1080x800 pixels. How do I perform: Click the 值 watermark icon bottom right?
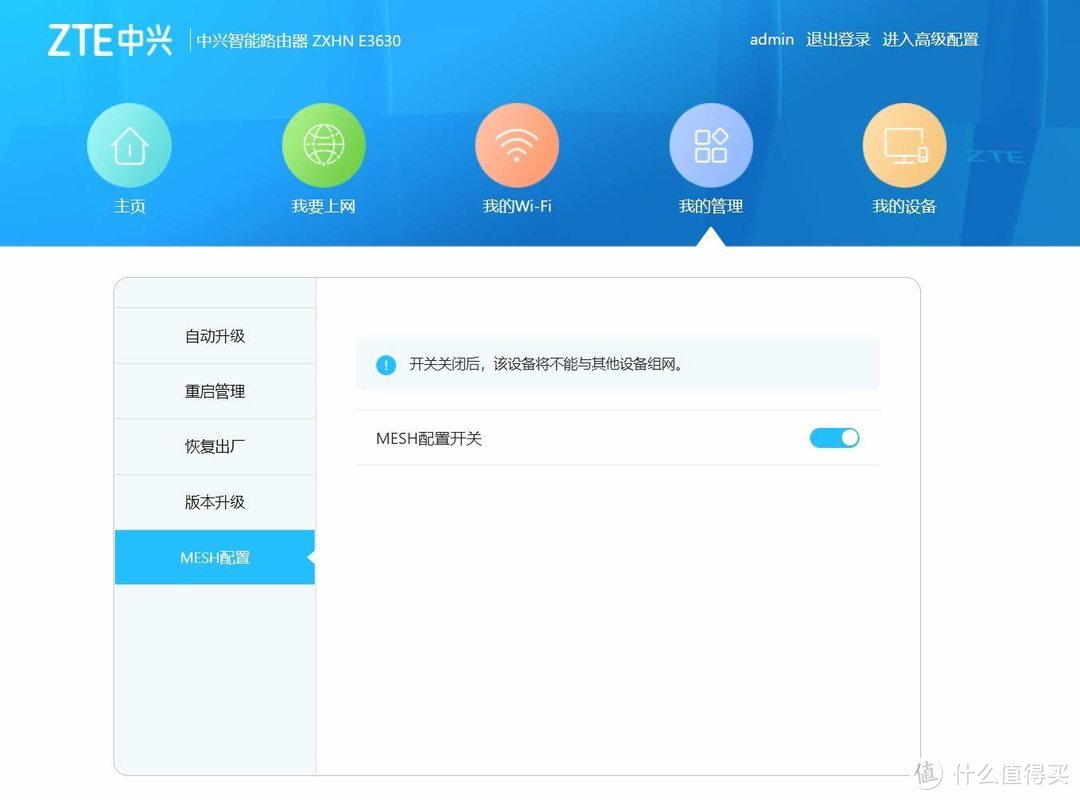click(x=924, y=775)
